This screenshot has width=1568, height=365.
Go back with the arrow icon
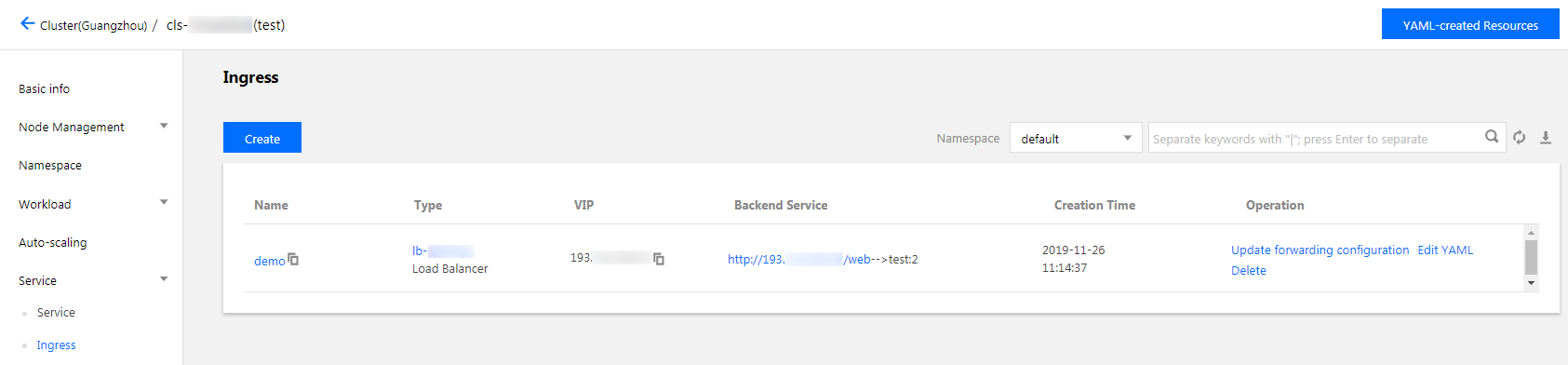point(27,23)
